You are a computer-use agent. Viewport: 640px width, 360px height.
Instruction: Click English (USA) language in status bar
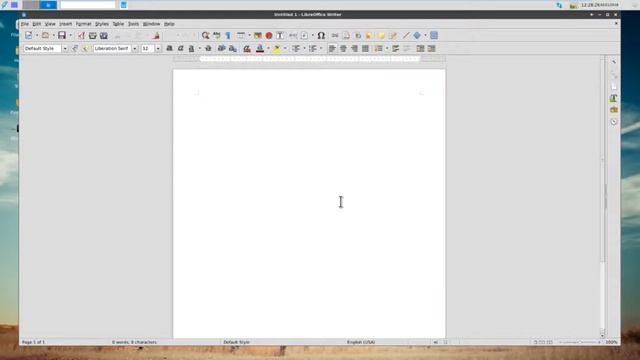tap(361, 342)
